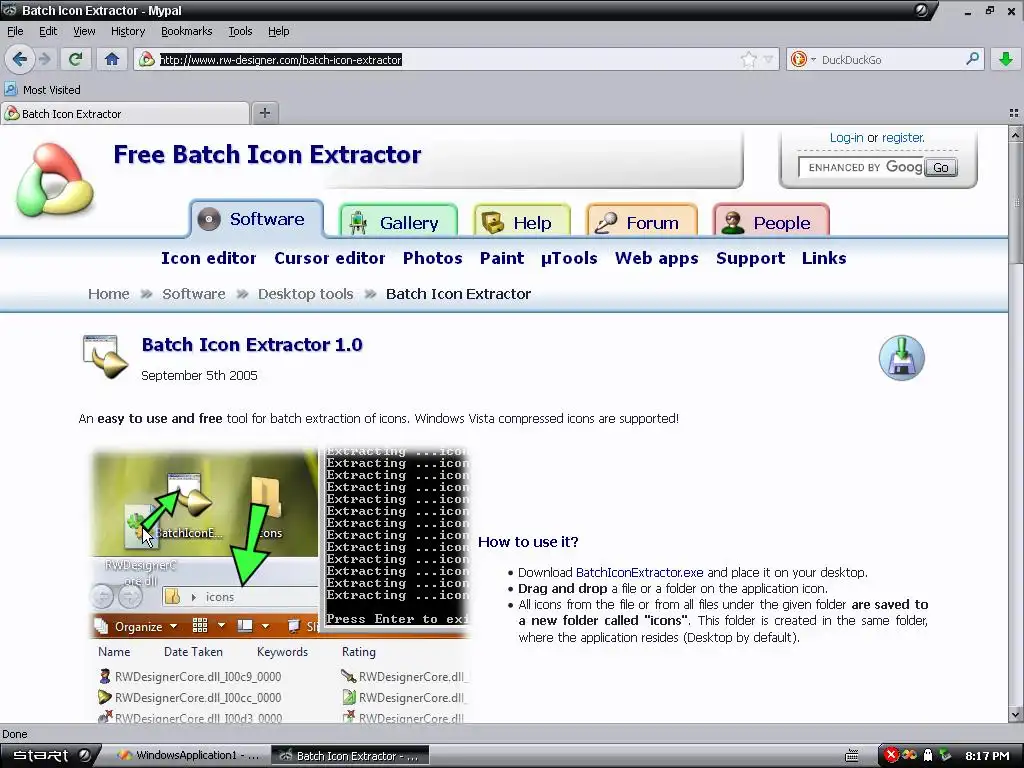Open the Most Visited bookmarks icon
The image size is (1024, 768).
pos(10,89)
